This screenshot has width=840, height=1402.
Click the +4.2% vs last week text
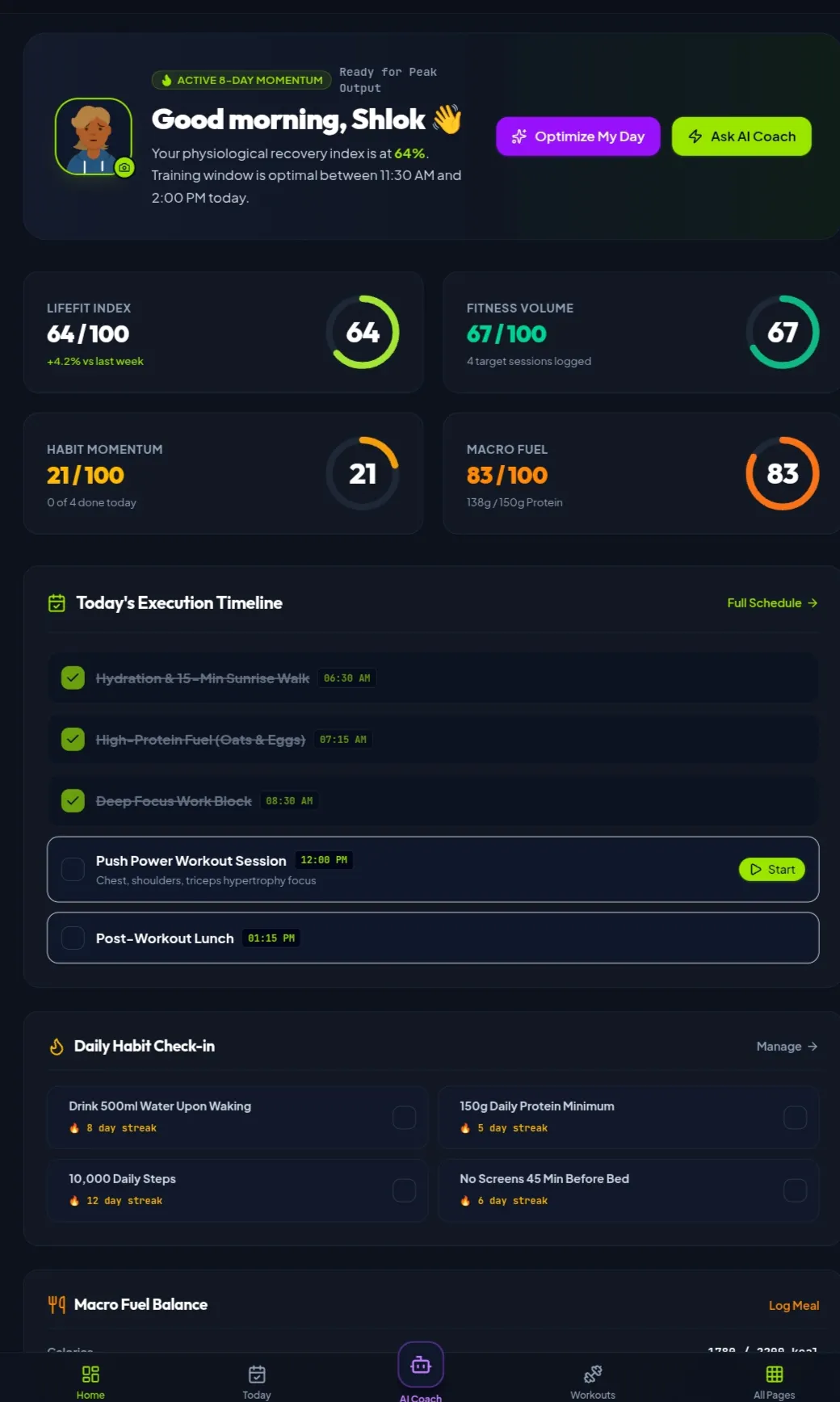click(95, 361)
